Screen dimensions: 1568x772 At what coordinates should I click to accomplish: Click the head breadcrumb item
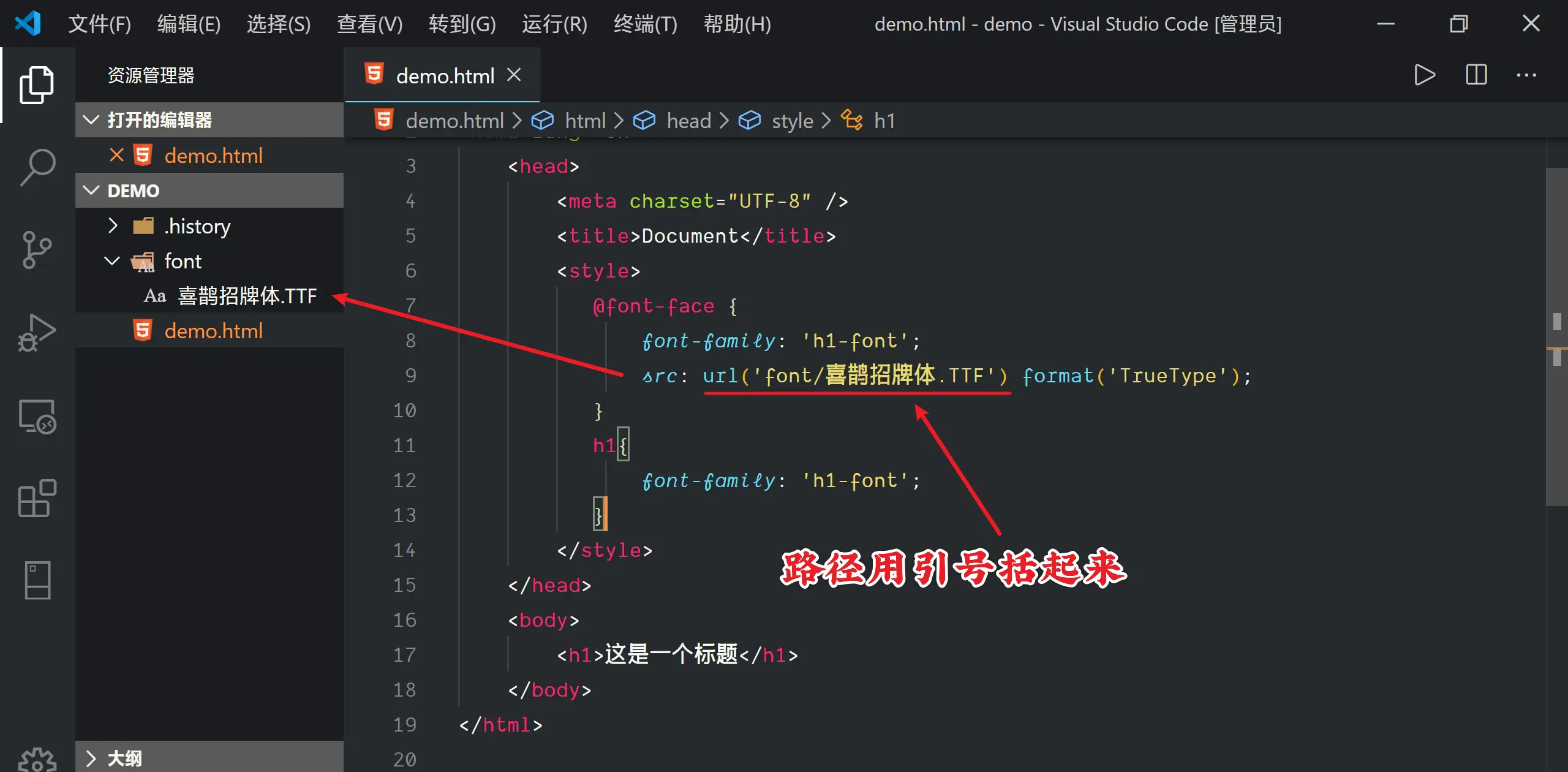pyautogui.click(x=688, y=121)
